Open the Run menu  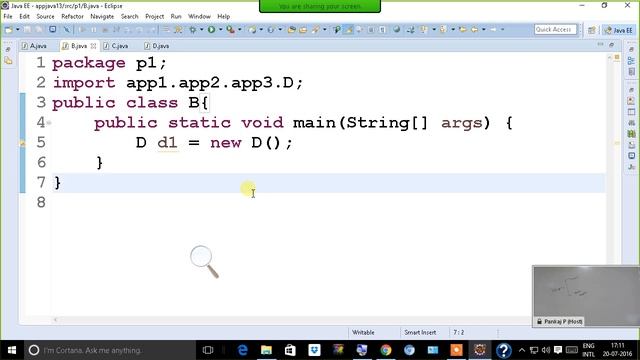click(x=176, y=16)
